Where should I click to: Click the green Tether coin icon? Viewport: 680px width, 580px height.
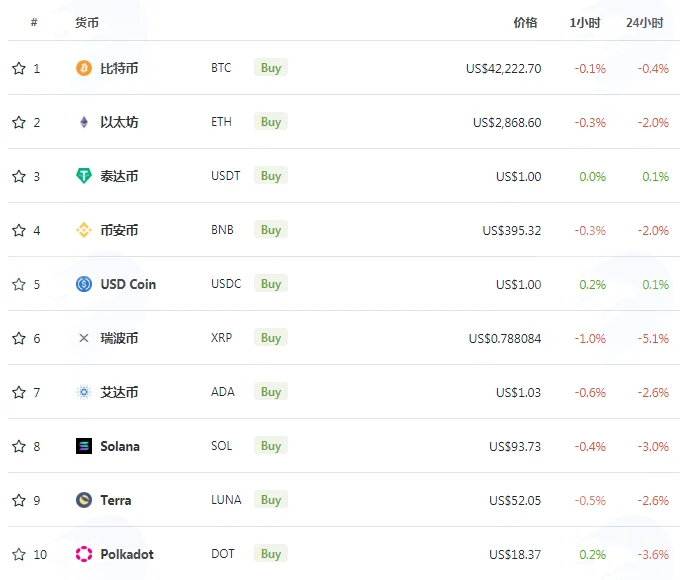[x=84, y=176]
